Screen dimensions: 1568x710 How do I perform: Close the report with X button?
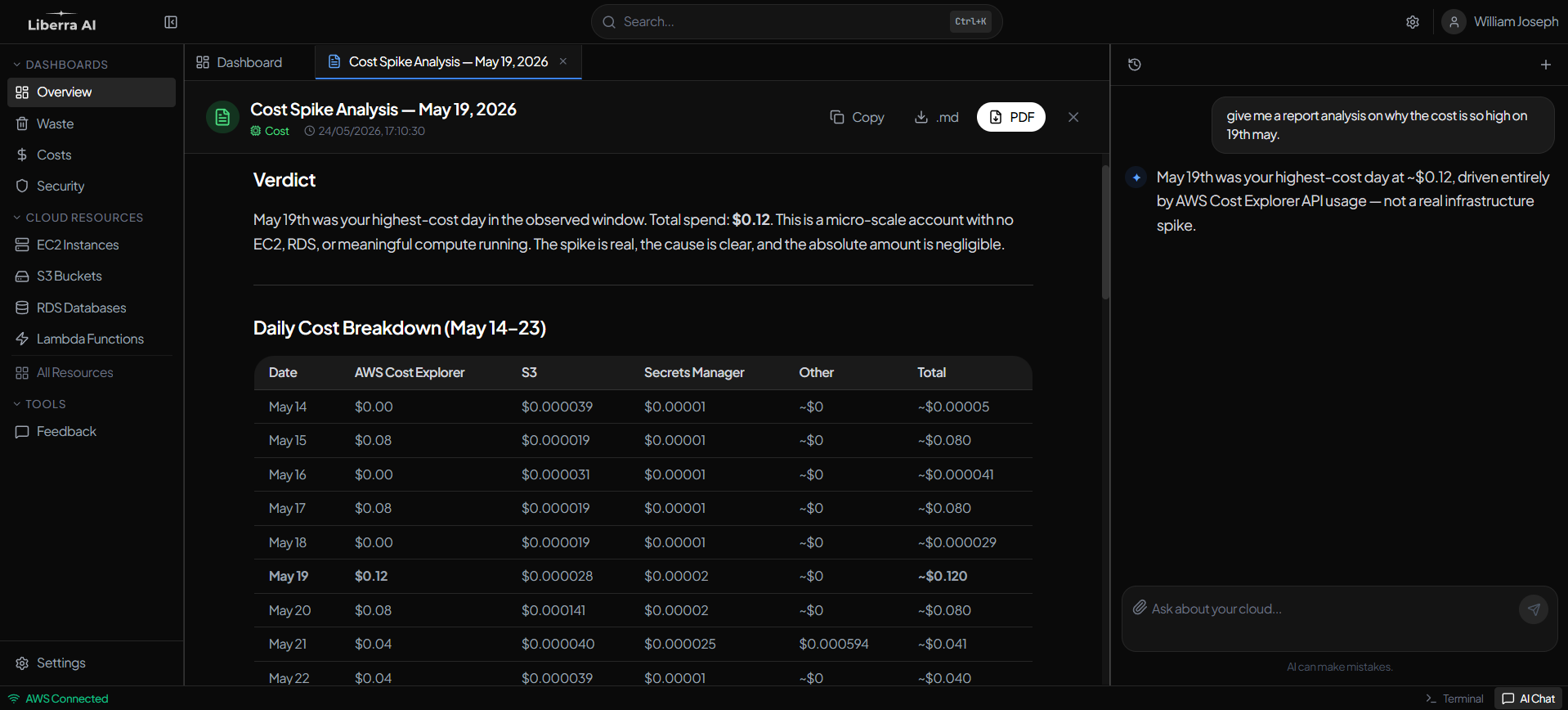(x=1073, y=117)
